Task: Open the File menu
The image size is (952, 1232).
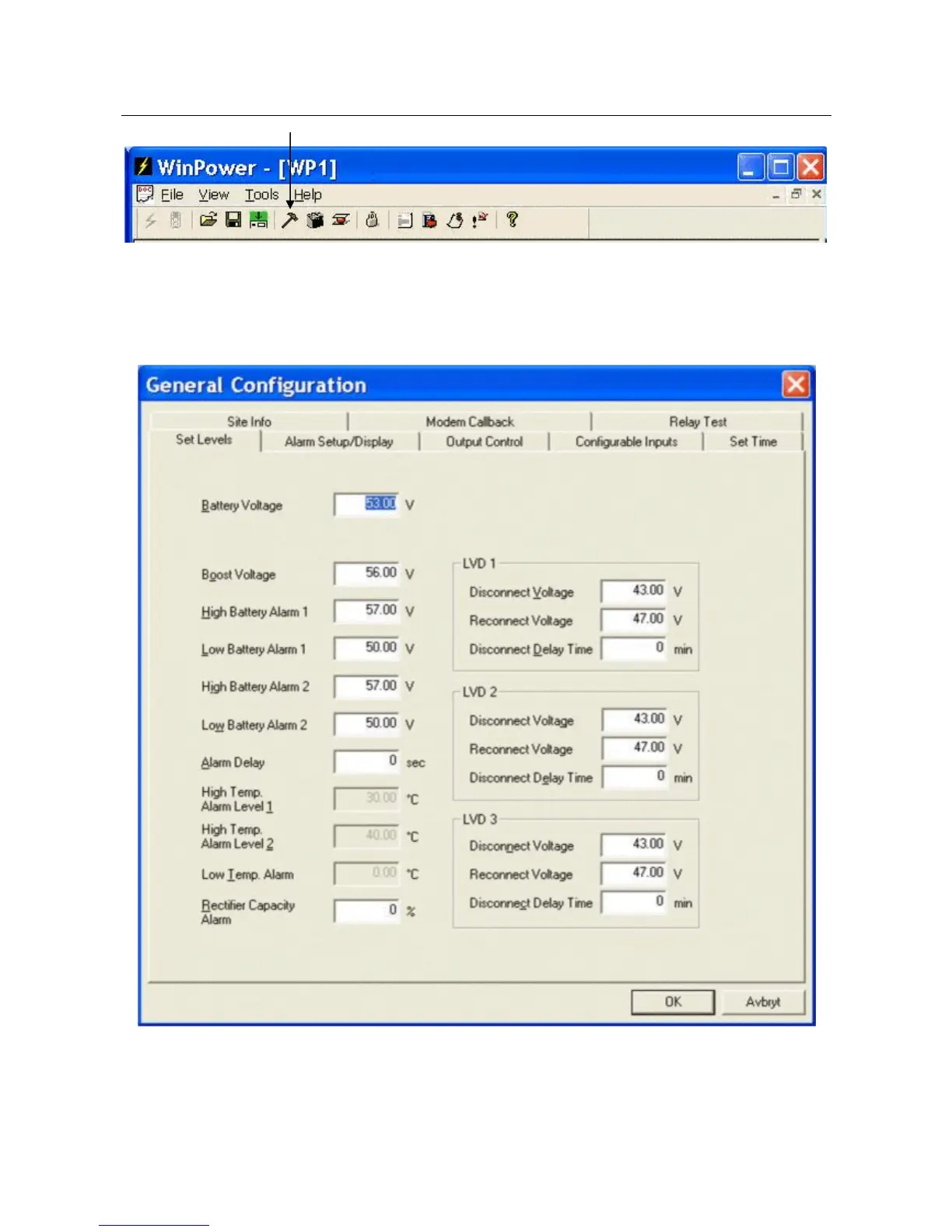Action: (x=172, y=194)
